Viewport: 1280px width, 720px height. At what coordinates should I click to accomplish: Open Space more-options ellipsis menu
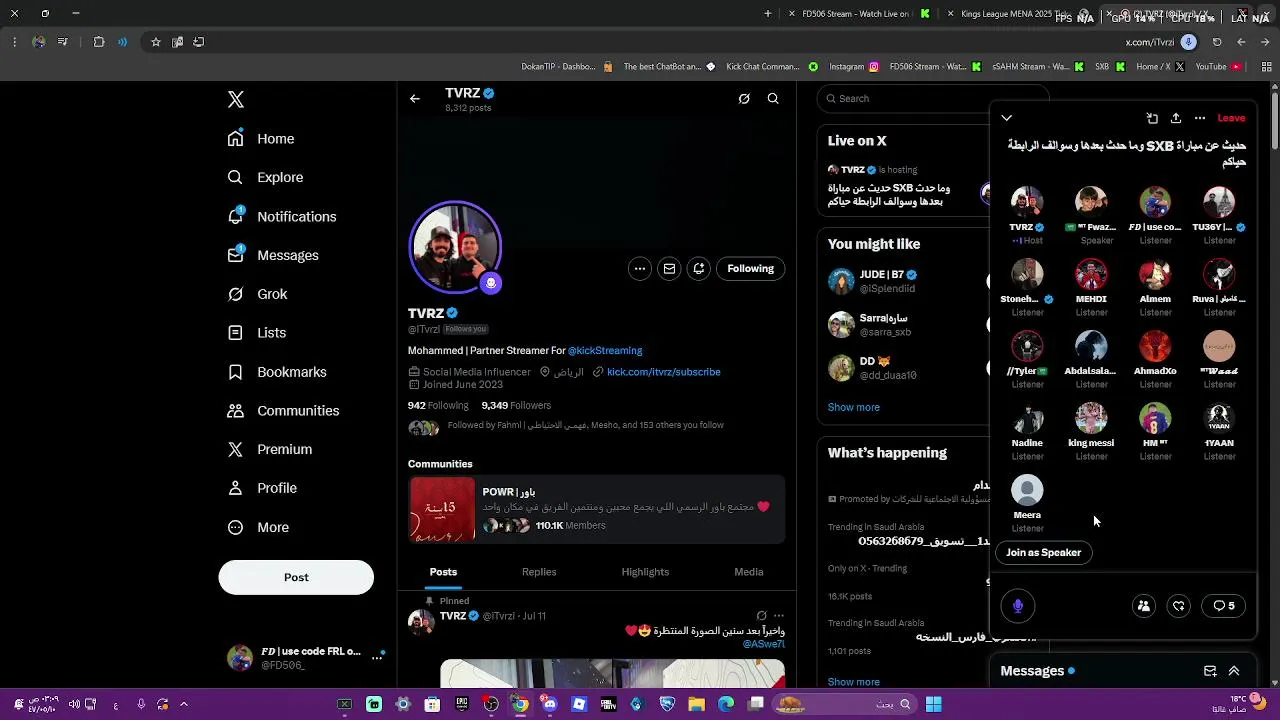tap(1200, 118)
